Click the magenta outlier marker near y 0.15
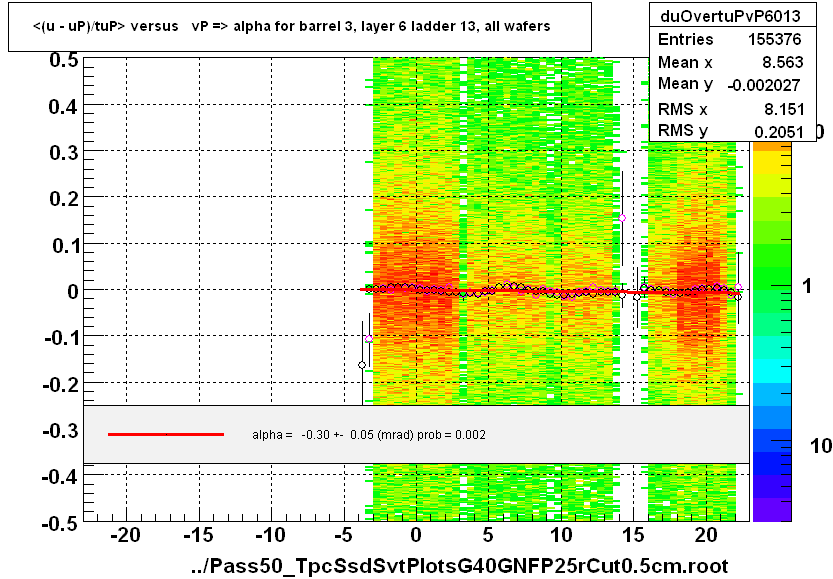 click(622, 218)
